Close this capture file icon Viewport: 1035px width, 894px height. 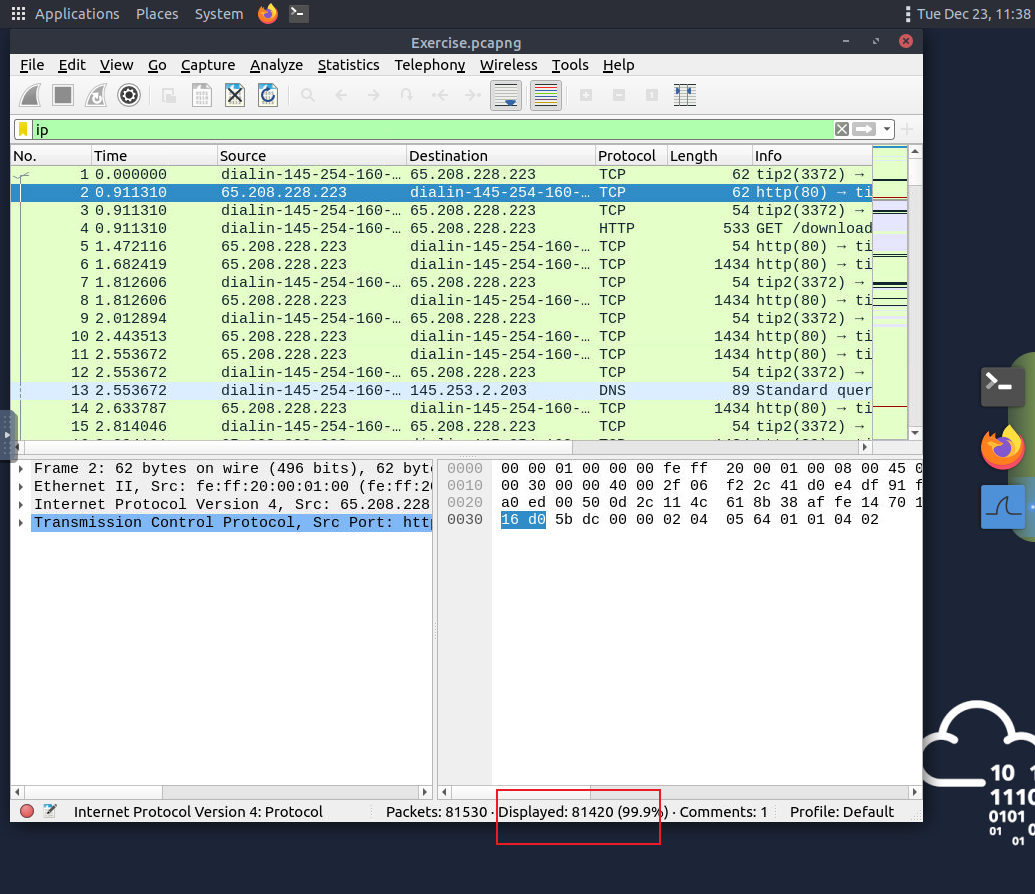coord(235,96)
